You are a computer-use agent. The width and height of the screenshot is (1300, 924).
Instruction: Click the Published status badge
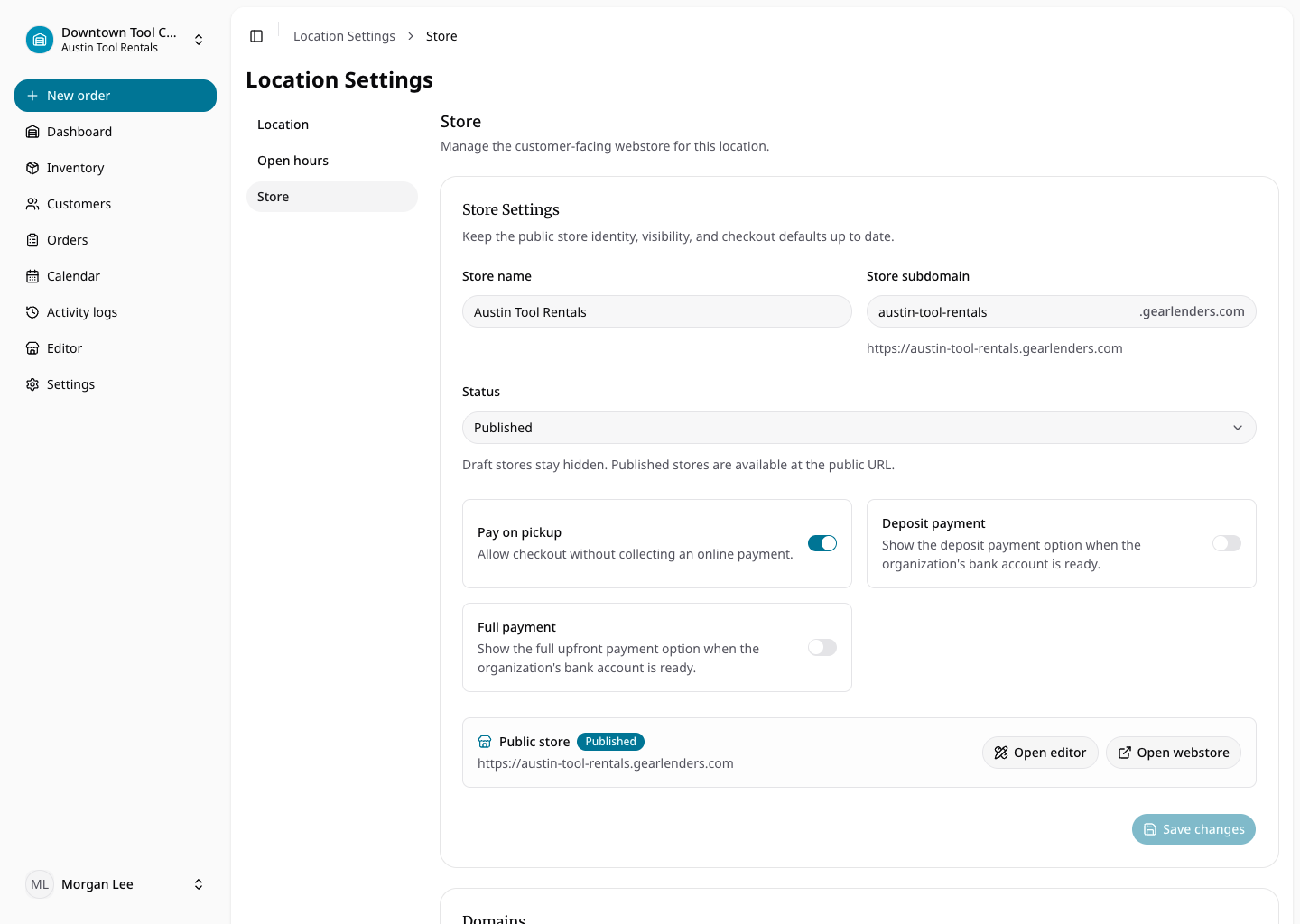610,742
